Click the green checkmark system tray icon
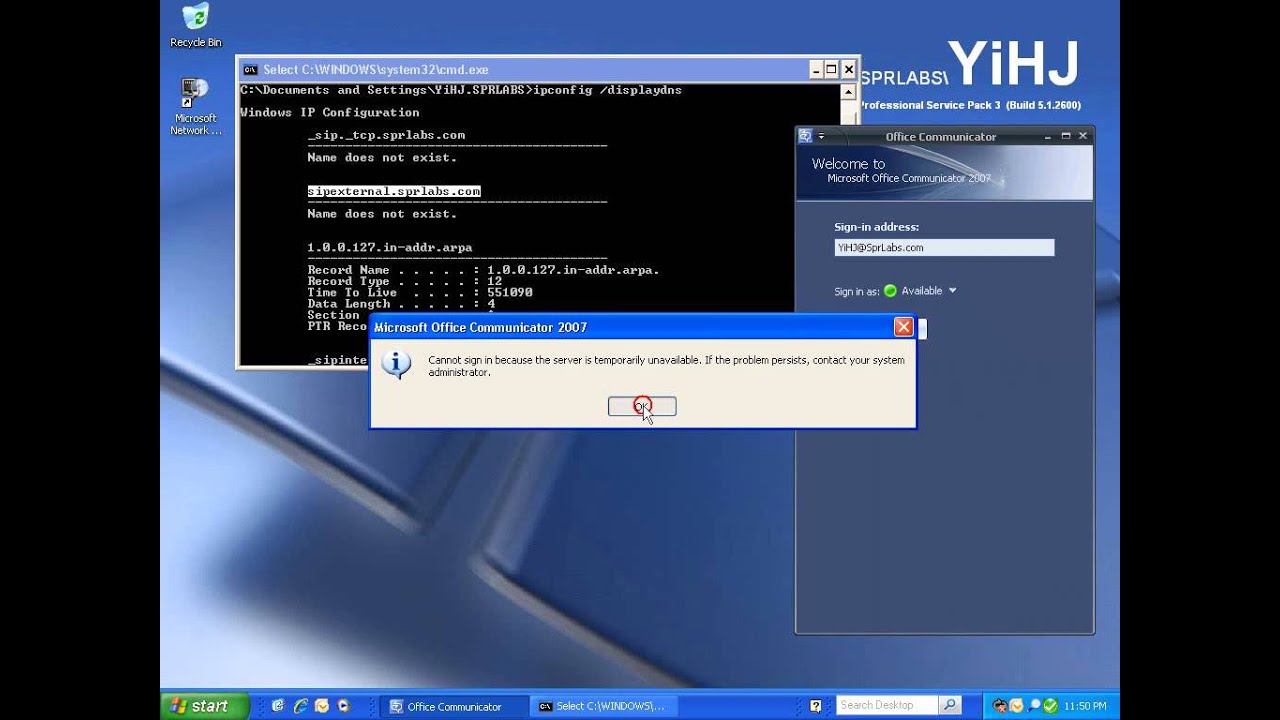 coord(1051,706)
